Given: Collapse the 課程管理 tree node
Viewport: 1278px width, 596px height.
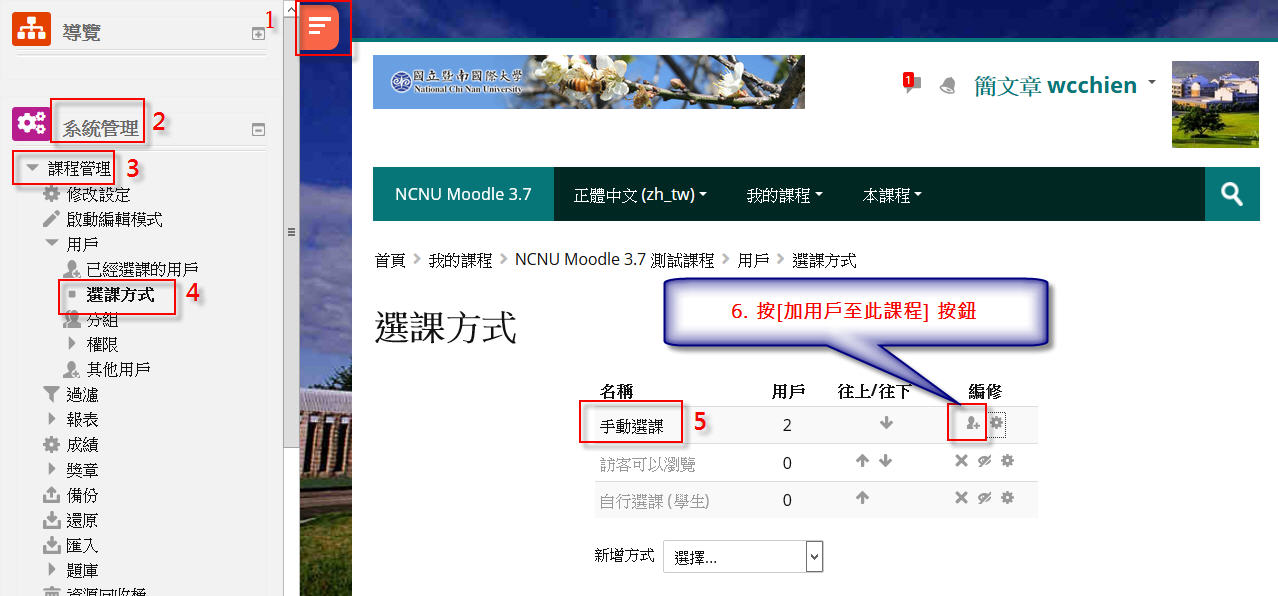Looking at the screenshot, I should [x=33, y=169].
